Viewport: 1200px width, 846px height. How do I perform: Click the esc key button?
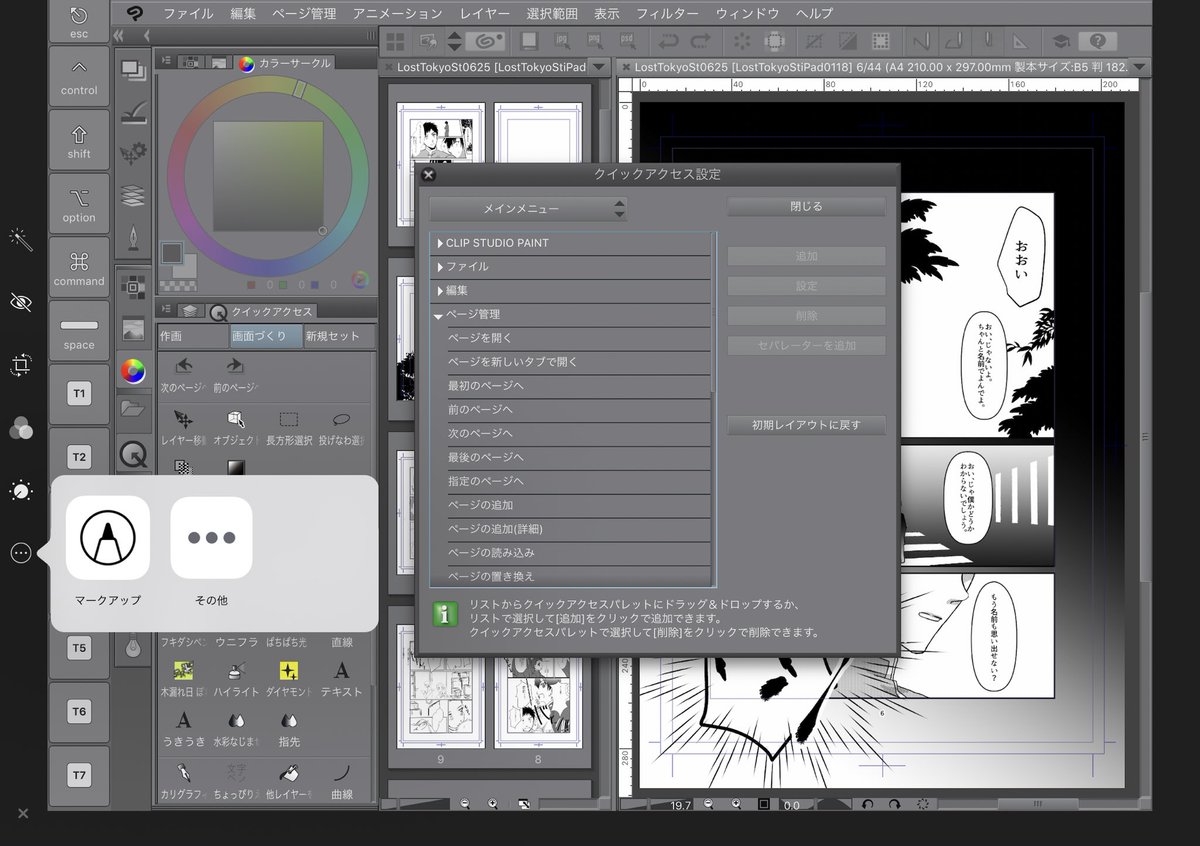[x=79, y=21]
